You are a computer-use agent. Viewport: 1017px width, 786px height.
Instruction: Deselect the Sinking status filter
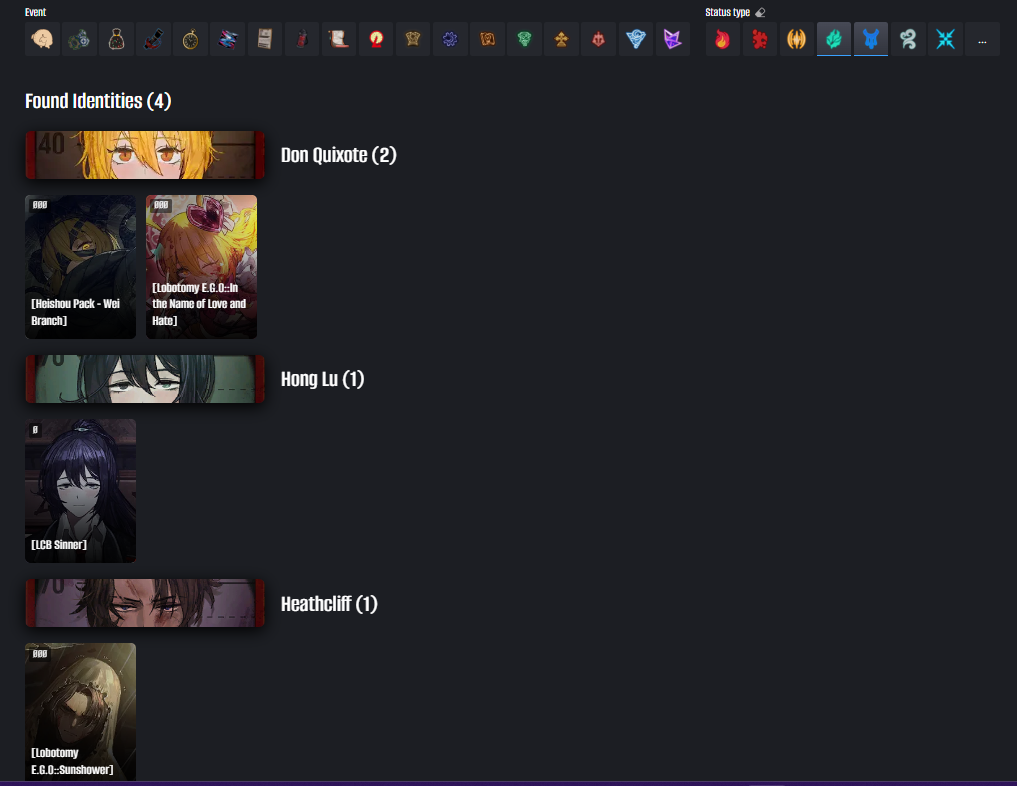coord(871,39)
